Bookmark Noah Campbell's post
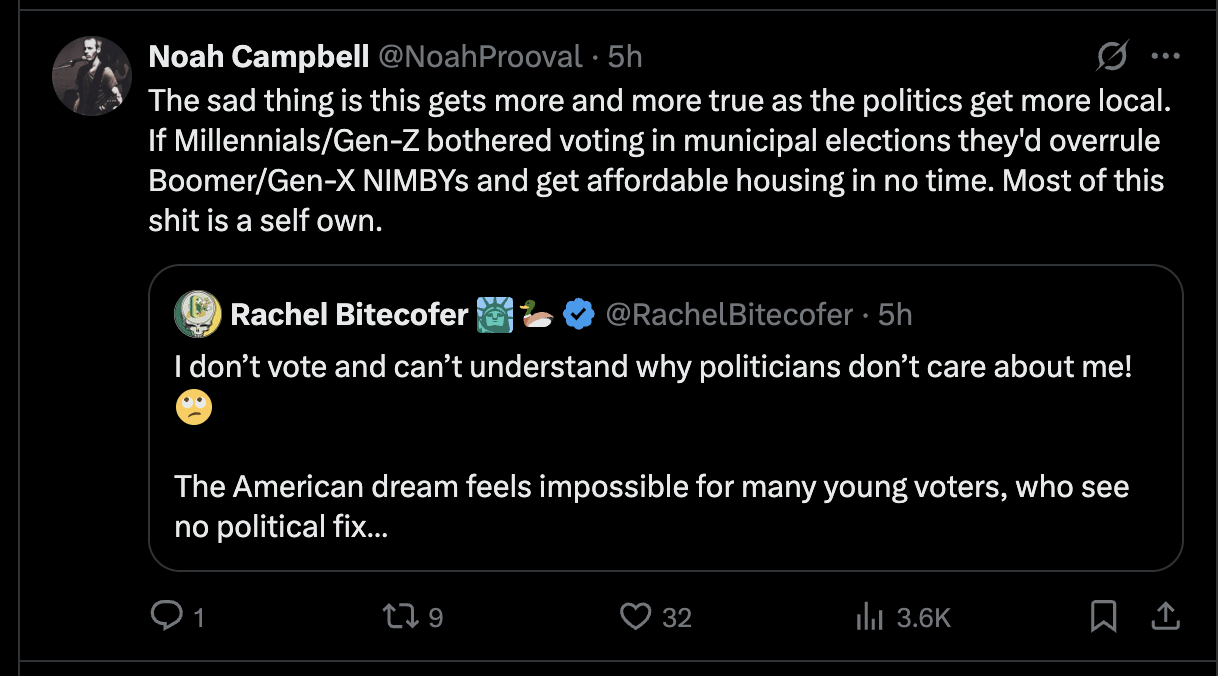Image resolution: width=1218 pixels, height=676 pixels. (1103, 617)
